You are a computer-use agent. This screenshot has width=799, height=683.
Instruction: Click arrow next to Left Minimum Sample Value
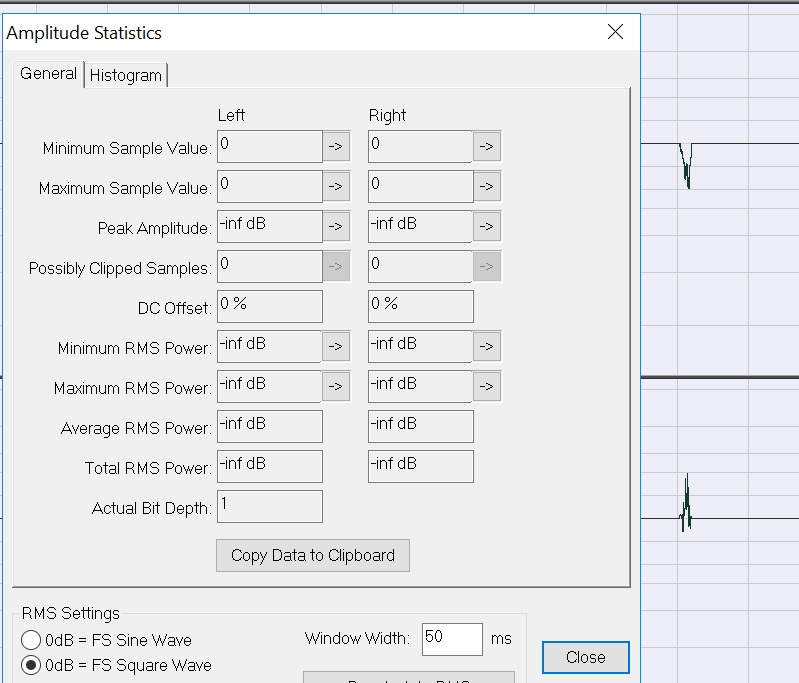coord(336,147)
